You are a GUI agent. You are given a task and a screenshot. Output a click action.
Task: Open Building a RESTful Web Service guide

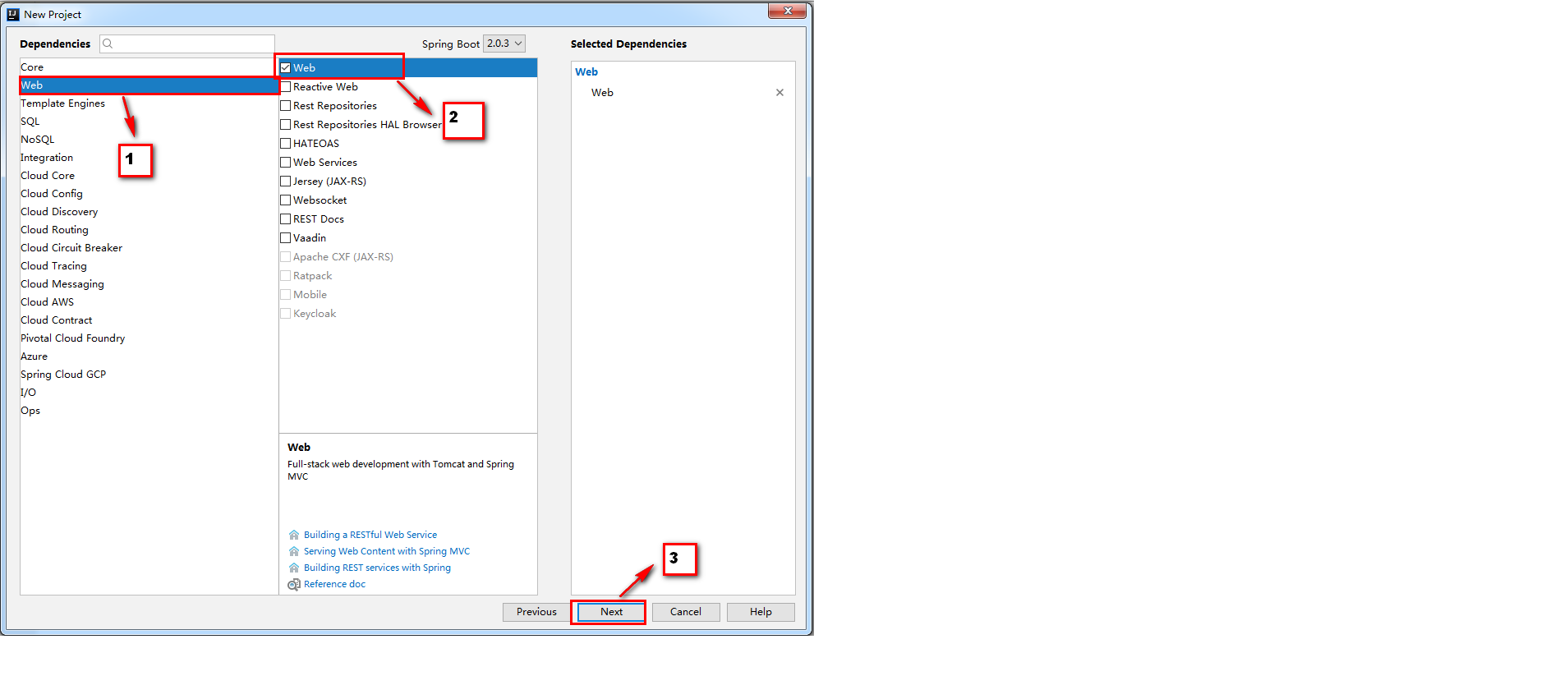coord(370,535)
